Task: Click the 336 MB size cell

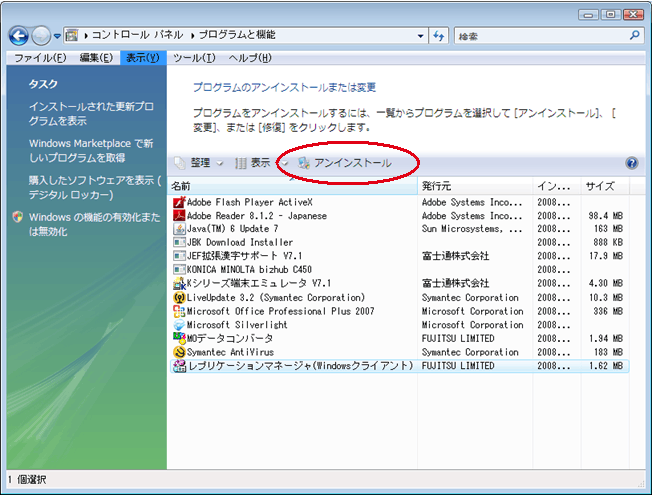Action: click(608, 311)
